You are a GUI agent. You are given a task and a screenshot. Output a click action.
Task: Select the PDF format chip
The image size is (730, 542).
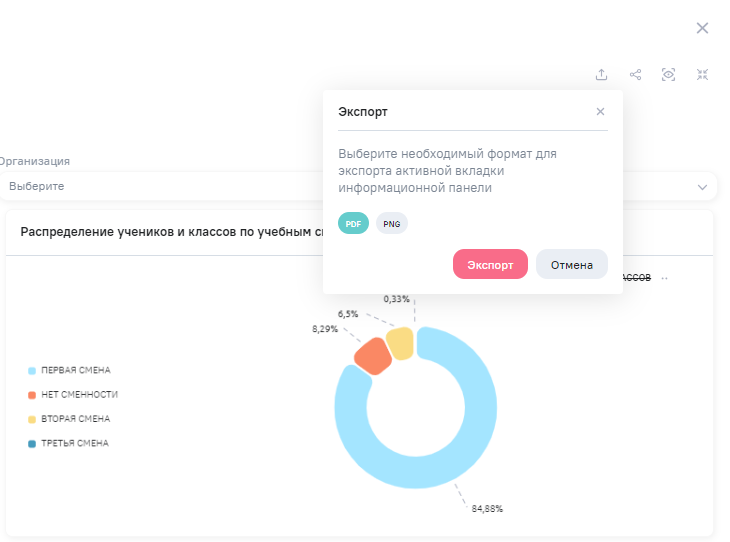[353, 224]
